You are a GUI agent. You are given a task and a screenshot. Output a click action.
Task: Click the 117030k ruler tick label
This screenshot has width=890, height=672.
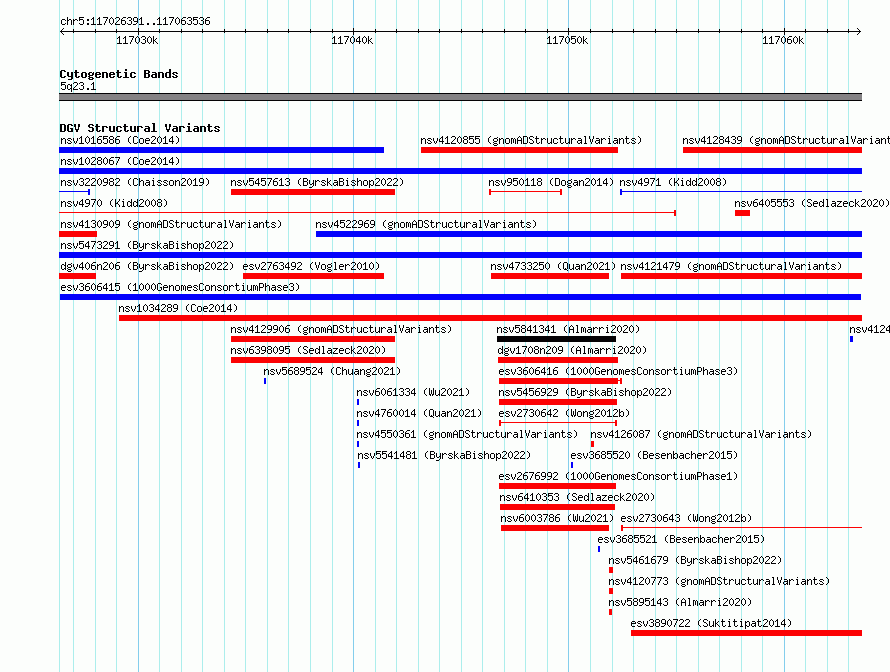tap(137, 40)
